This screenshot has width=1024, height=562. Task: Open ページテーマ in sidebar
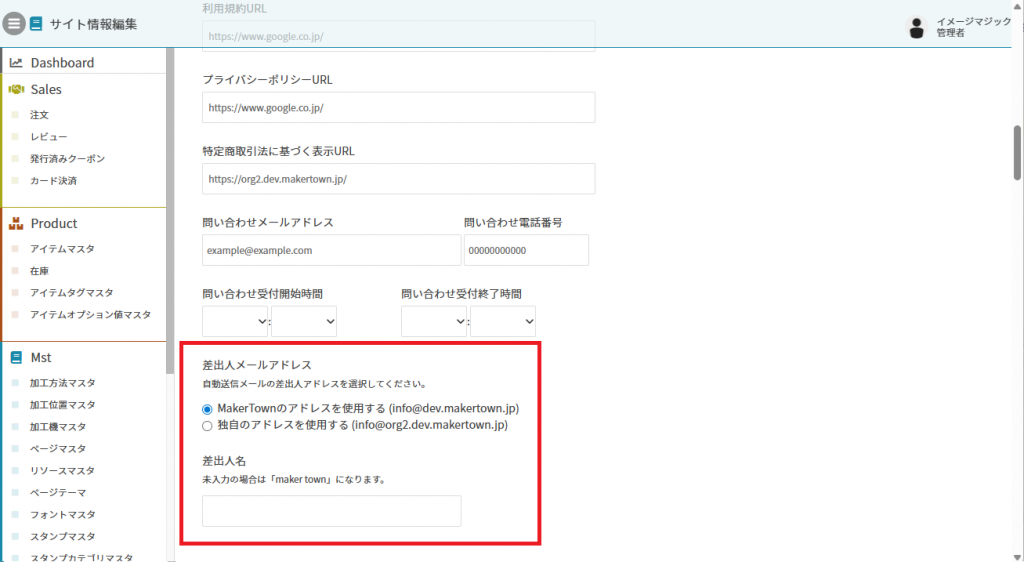57,493
